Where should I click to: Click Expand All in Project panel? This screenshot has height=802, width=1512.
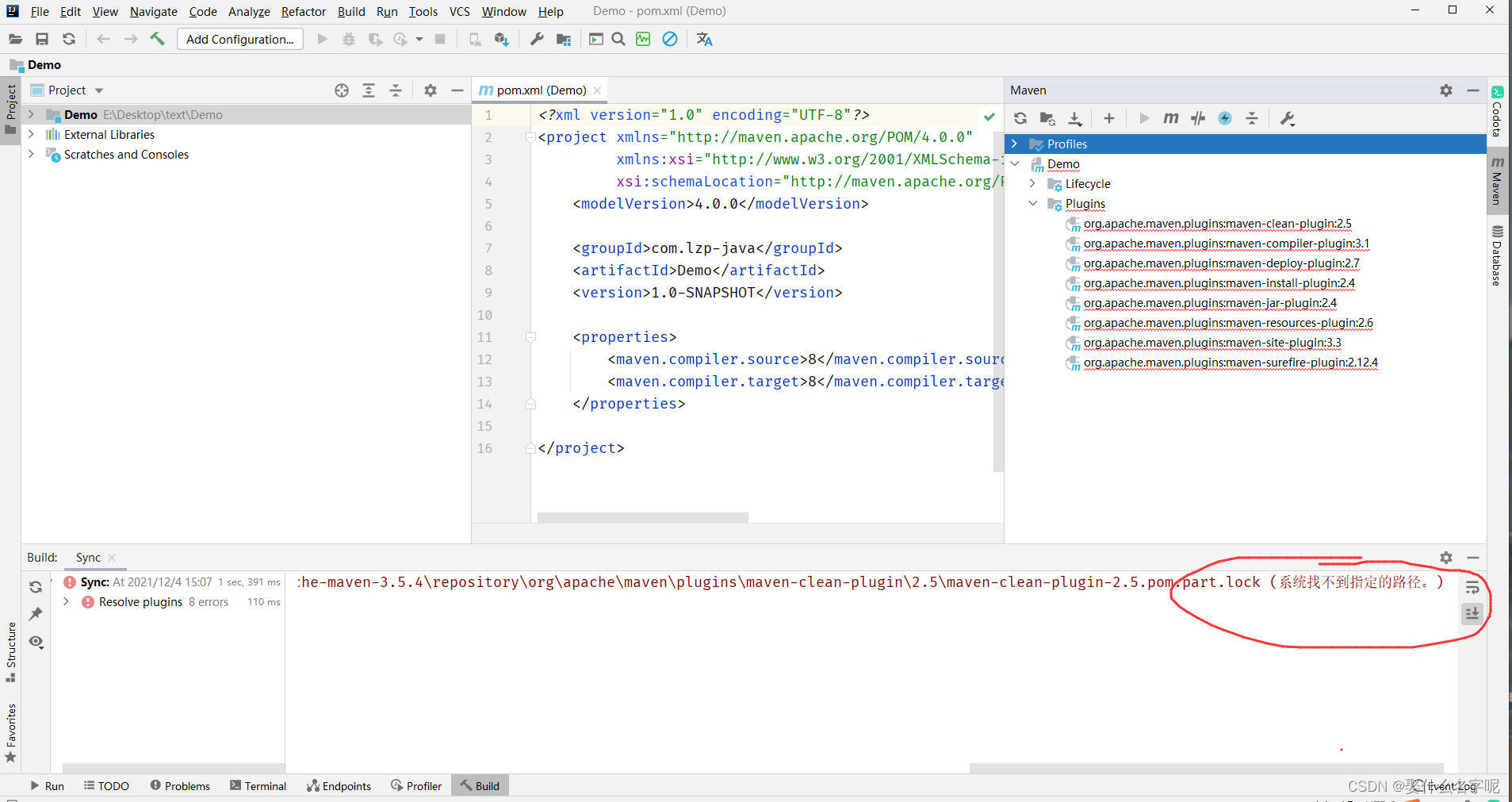pyautogui.click(x=369, y=90)
